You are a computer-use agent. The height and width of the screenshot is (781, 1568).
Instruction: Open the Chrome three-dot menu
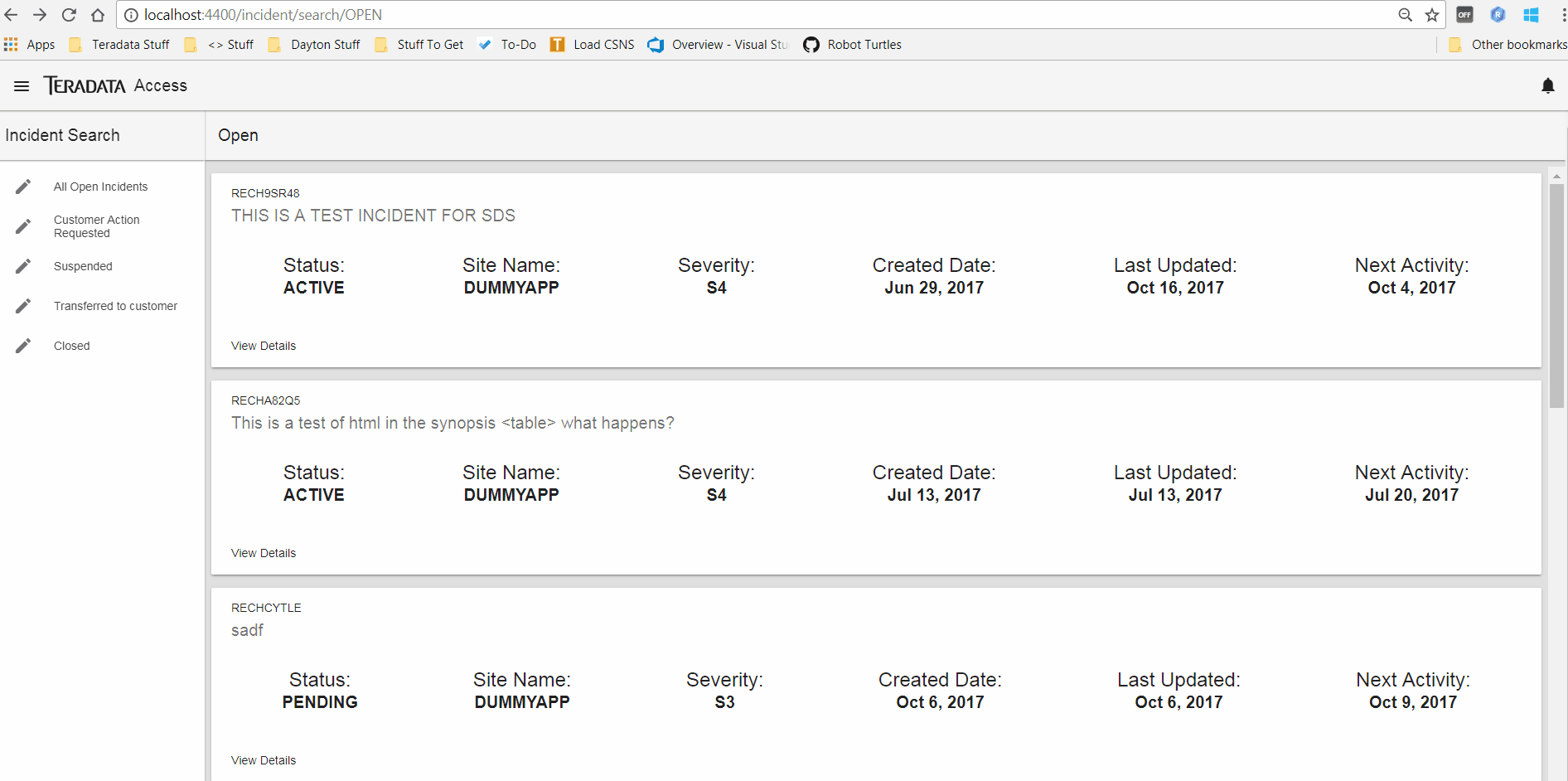[1563, 15]
